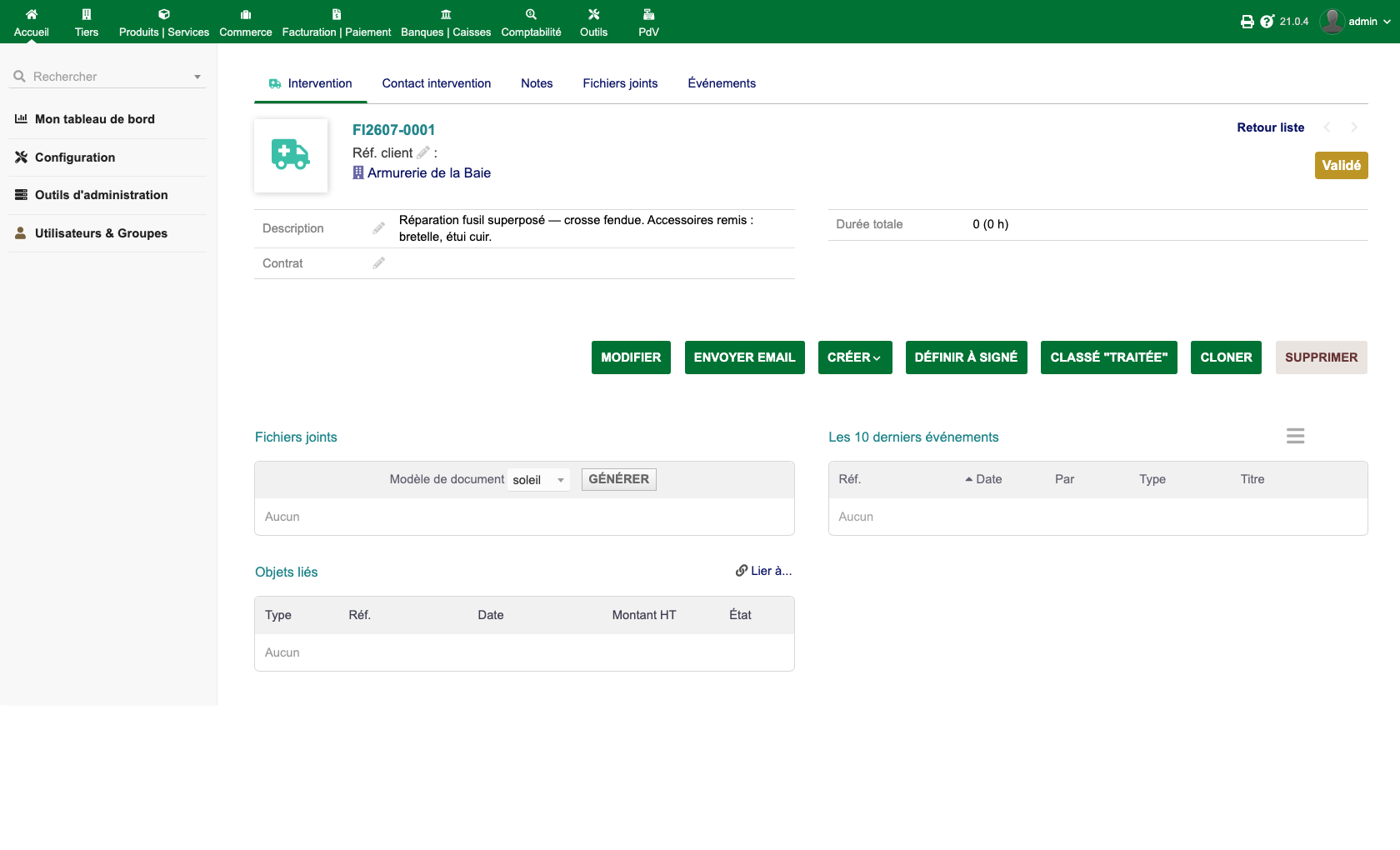Click the ambulance intervention thumbnail
This screenshot has width=1400, height=850.
coord(291,156)
